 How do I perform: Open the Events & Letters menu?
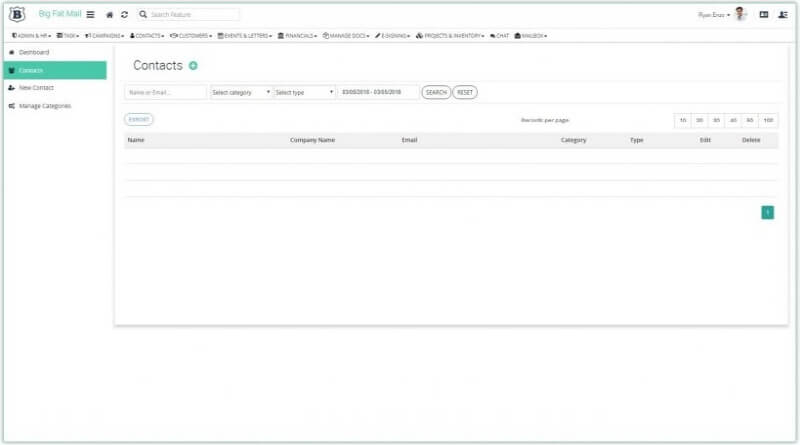coord(245,36)
